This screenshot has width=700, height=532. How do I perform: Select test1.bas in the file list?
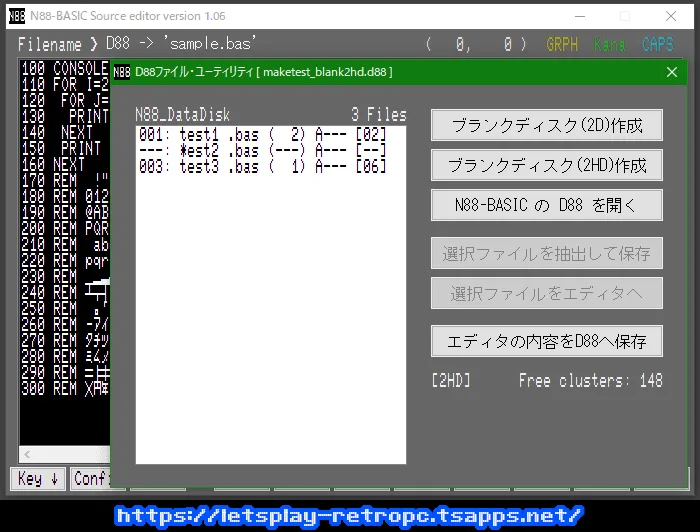(x=262, y=135)
